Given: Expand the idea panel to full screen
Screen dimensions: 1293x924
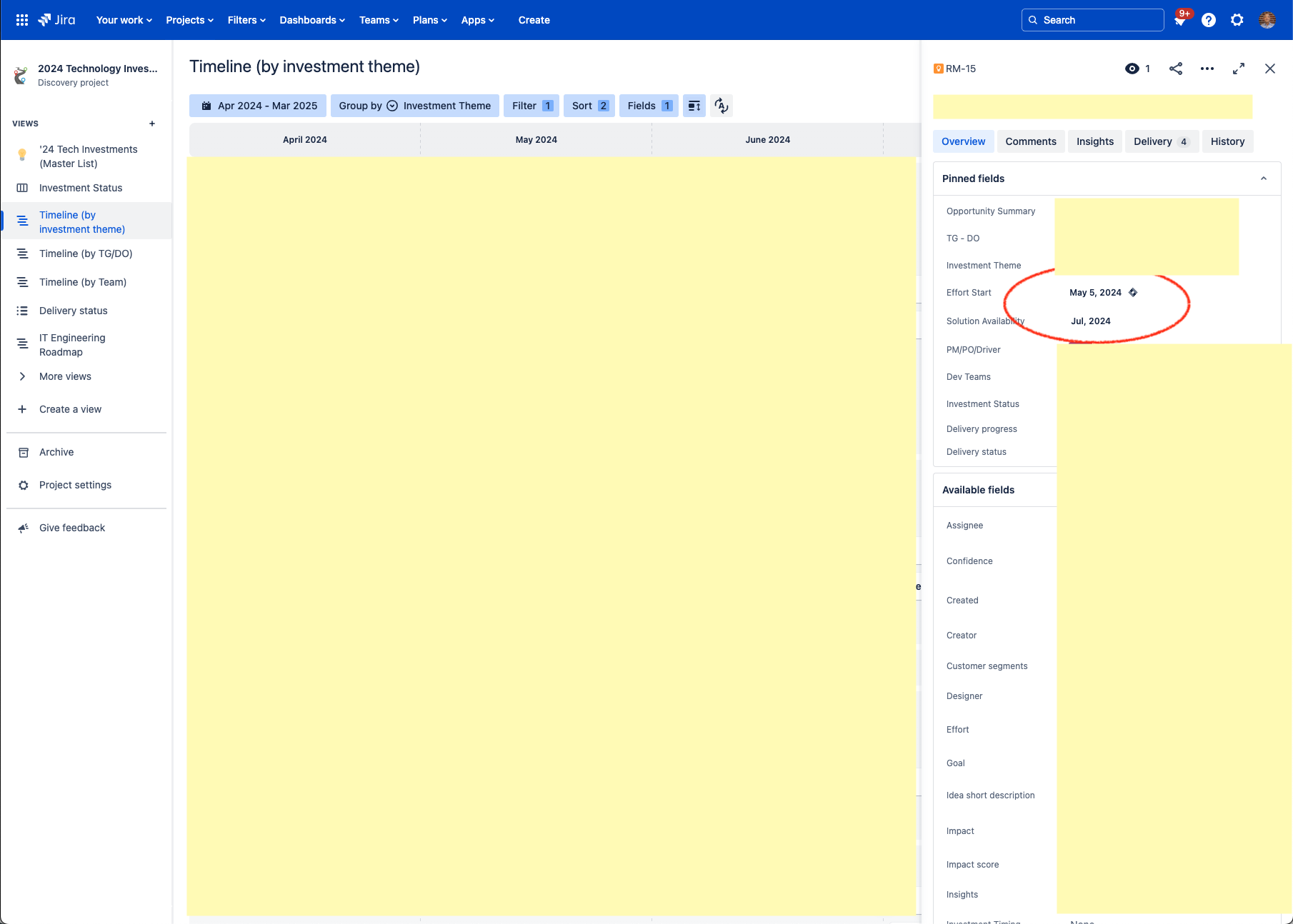Looking at the screenshot, I should point(1239,69).
